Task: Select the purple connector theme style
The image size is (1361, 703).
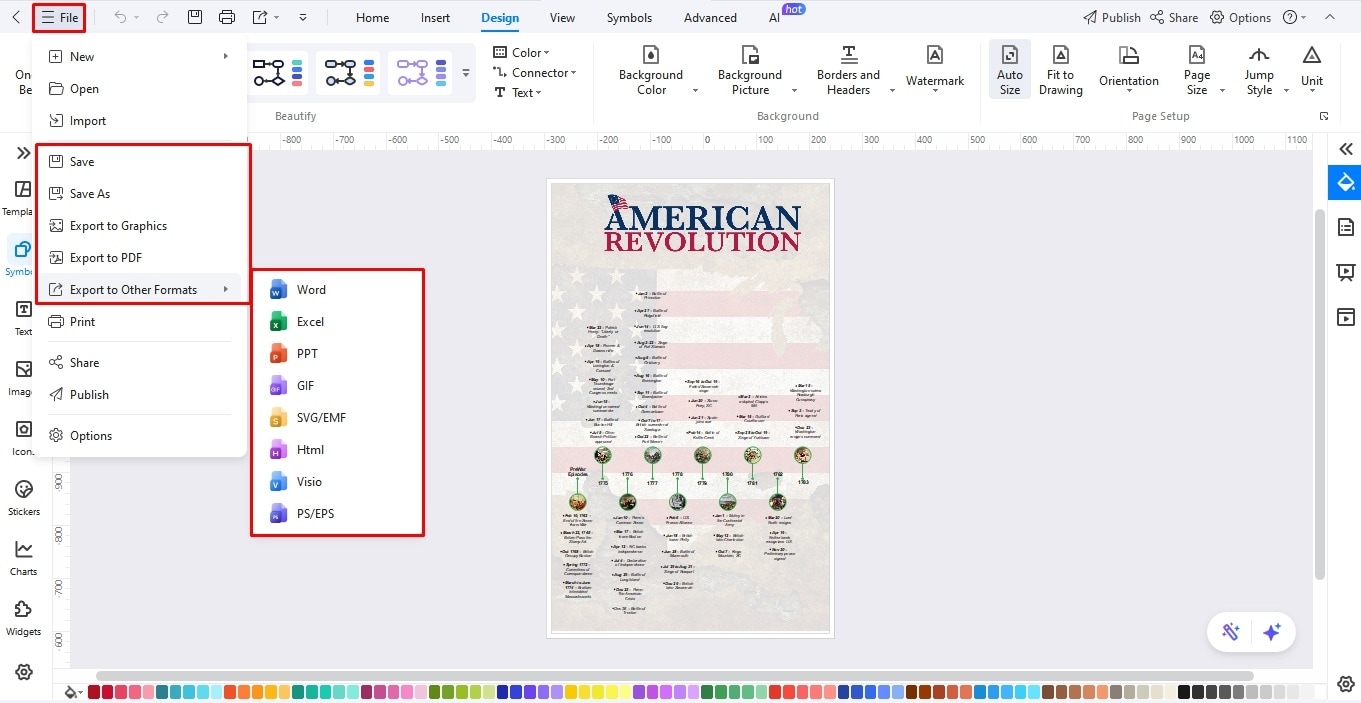Action: coord(420,72)
